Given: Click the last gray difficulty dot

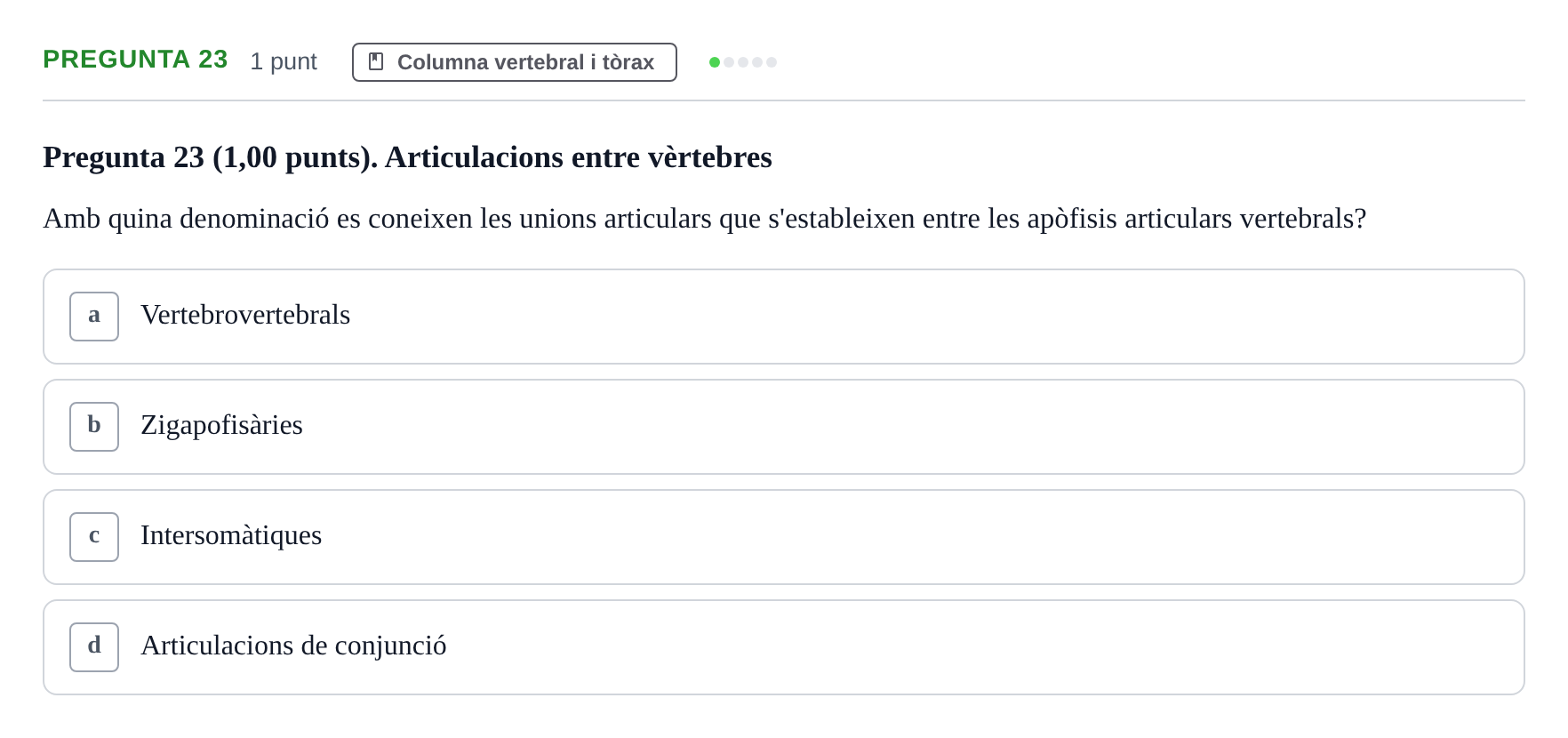Looking at the screenshot, I should pyautogui.click(x=772, y=62).
